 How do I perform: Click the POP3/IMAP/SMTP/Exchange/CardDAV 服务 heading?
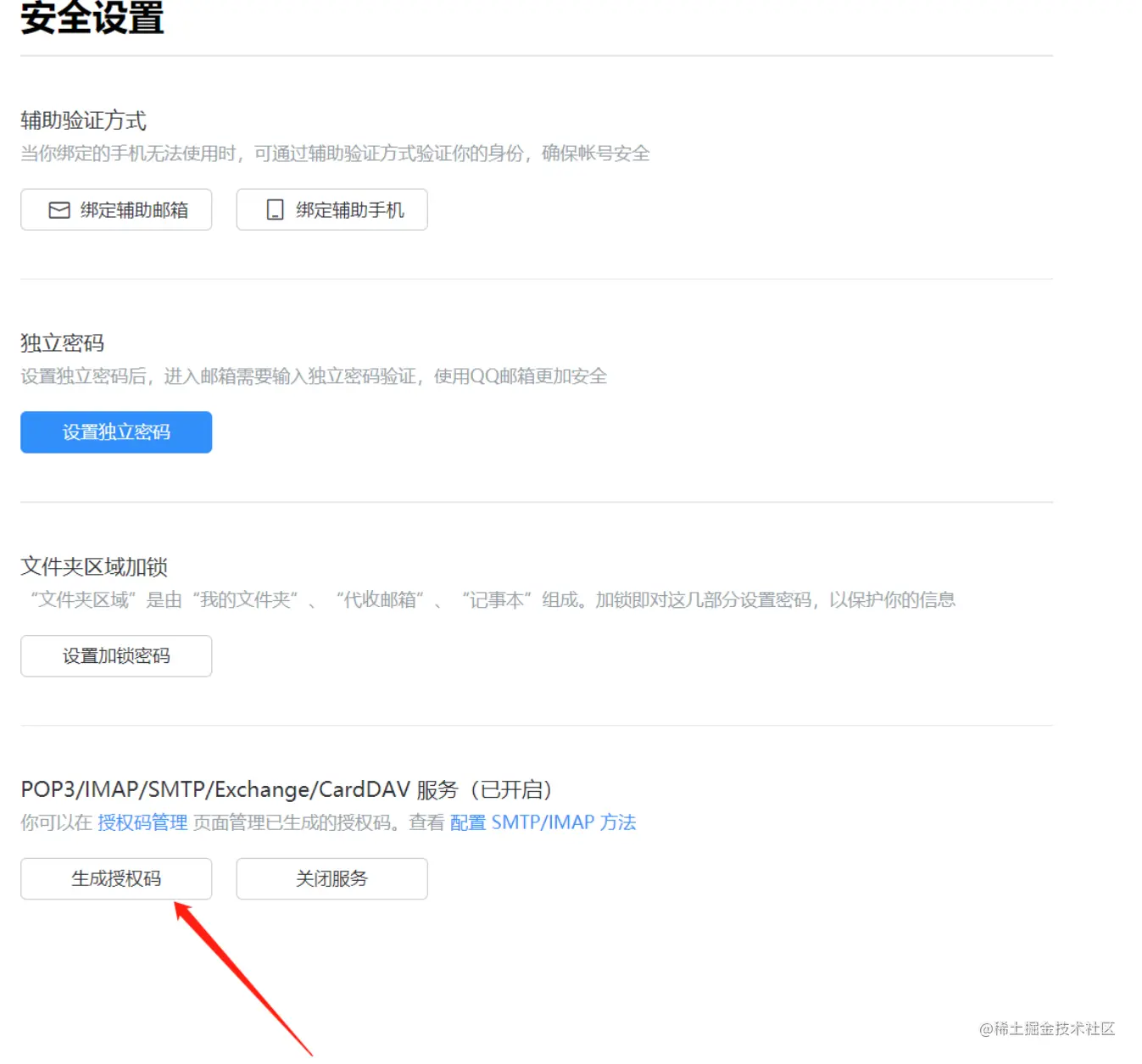287,789
